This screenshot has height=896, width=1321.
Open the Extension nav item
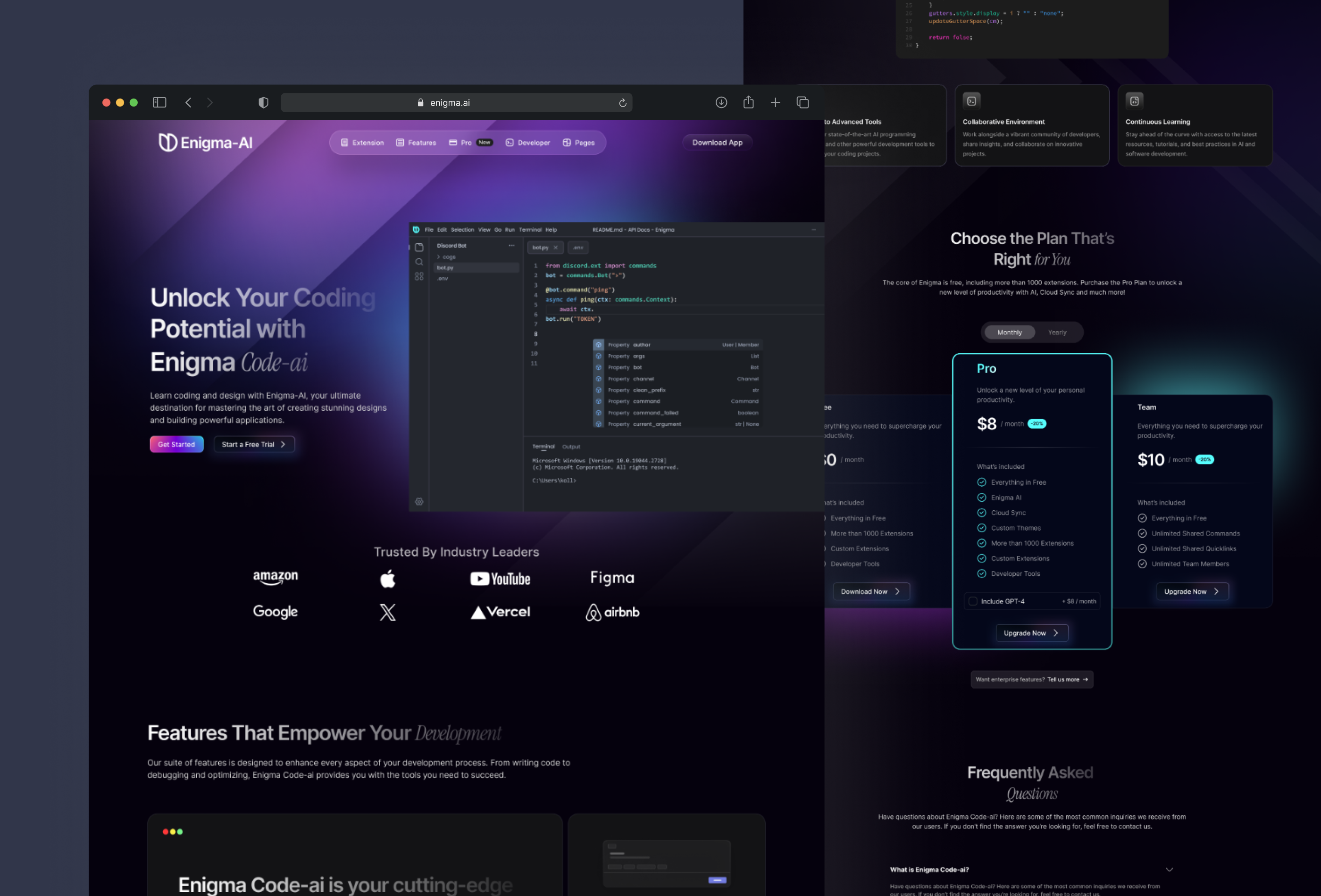(362, 142)
